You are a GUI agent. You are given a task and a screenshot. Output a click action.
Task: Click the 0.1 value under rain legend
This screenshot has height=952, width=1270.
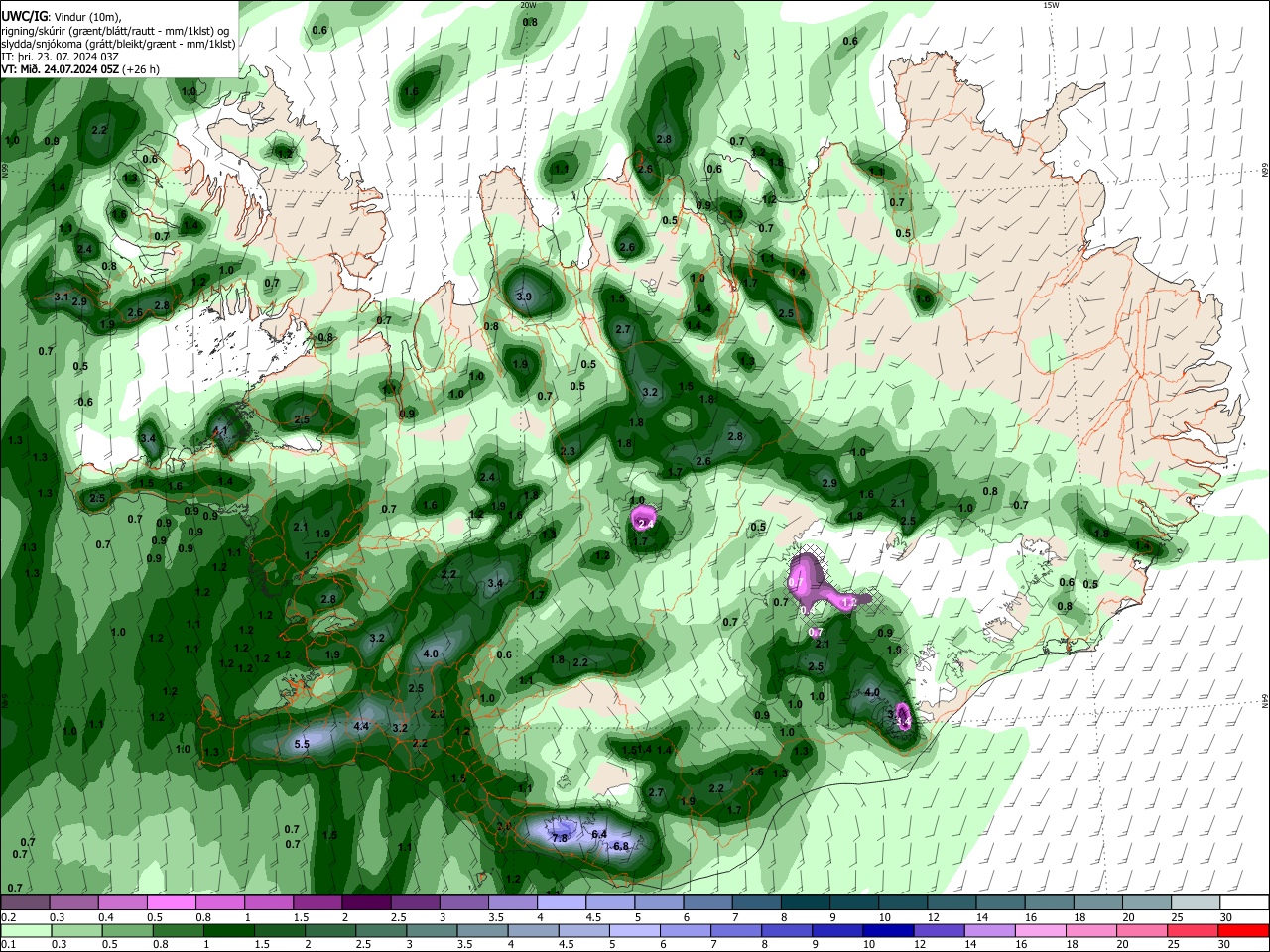[8, 945]
